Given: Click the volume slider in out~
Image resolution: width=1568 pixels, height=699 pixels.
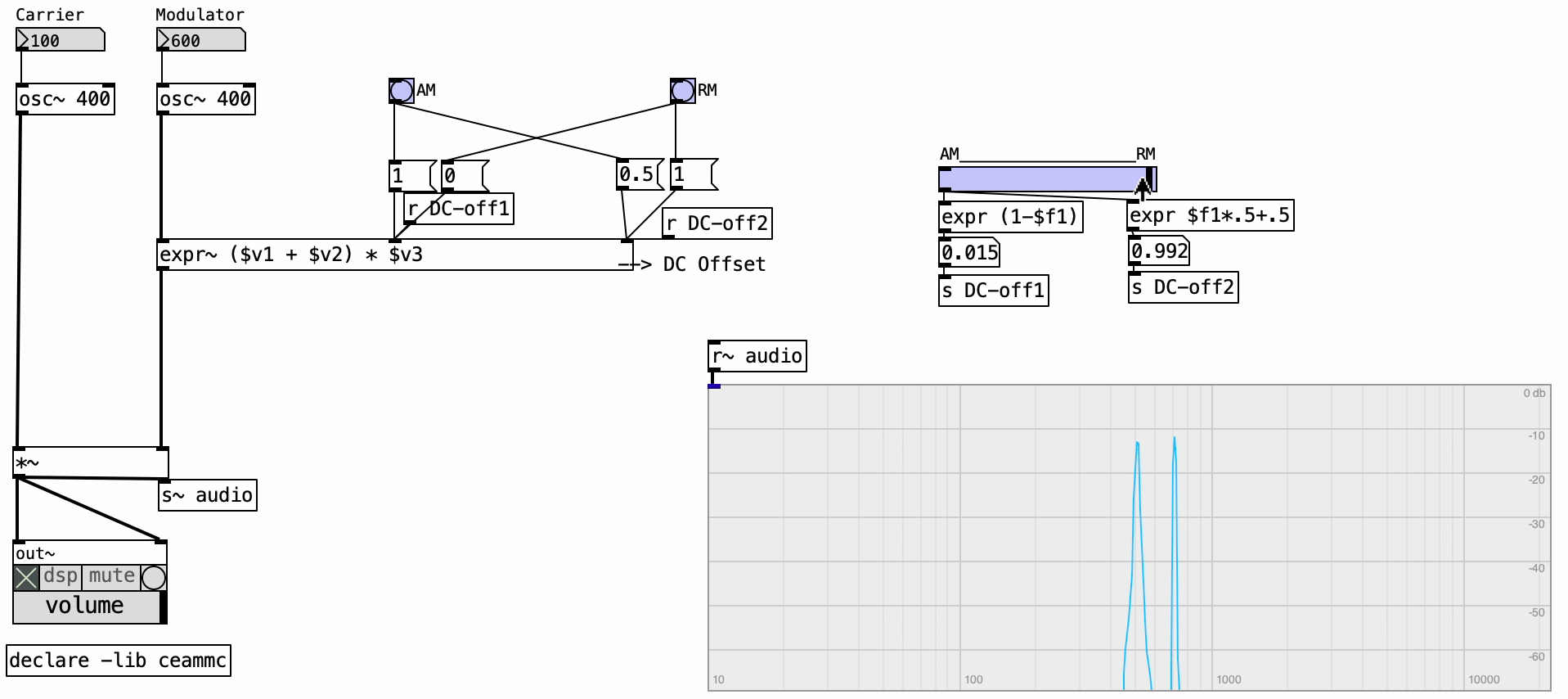Looking at the screenshot, I should (x=90, y=607).
